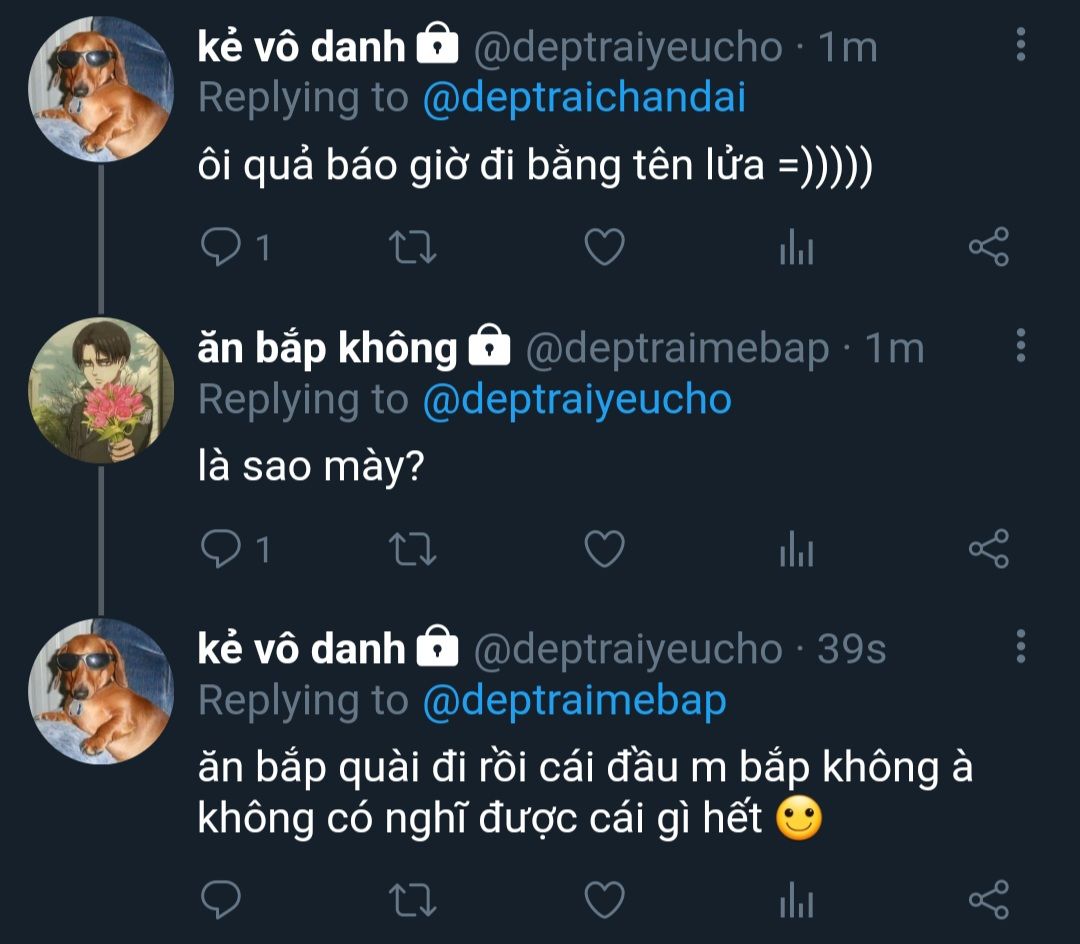Reply to the 'là sao mày?' tweet
The width and height of the screenshot is (1080, 944).
[219, 549]
